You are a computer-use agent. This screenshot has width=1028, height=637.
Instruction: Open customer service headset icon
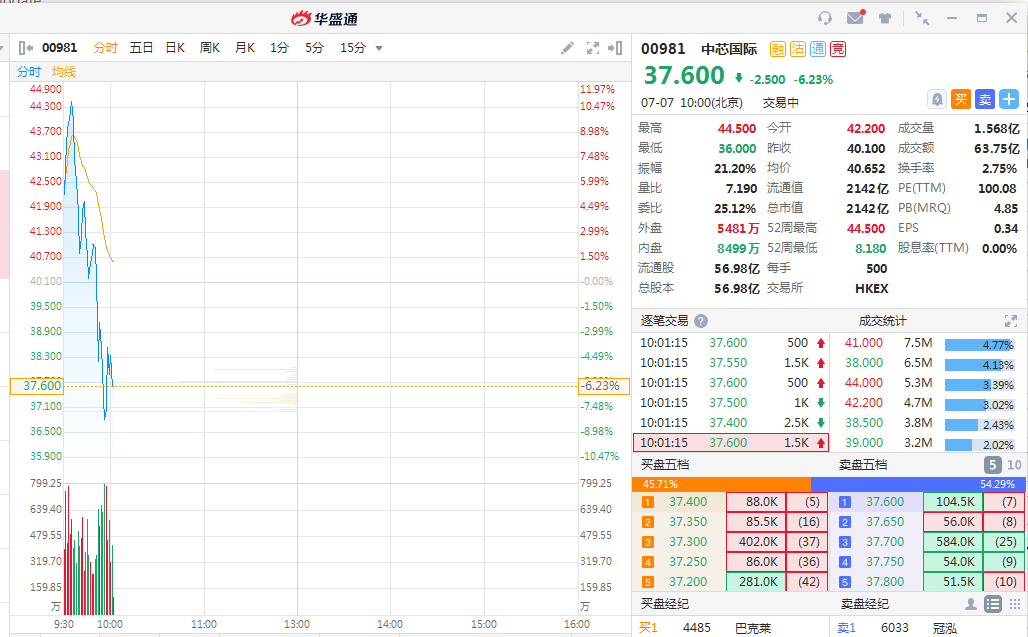point(825,18)
